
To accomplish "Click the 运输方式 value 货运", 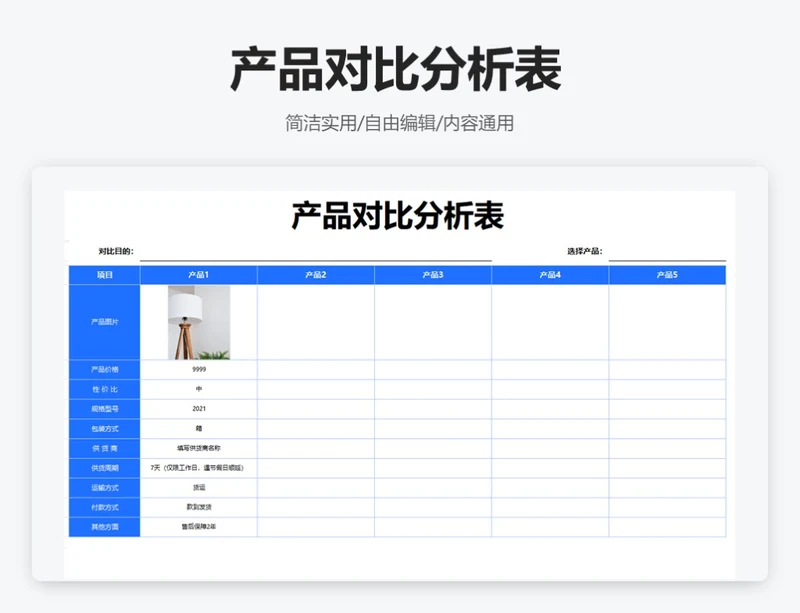I will [199, 487].
